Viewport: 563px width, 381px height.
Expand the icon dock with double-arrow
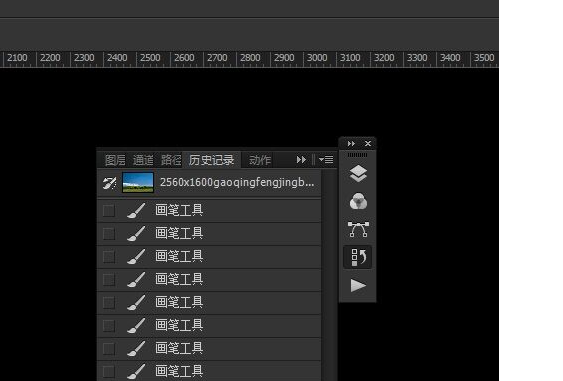pos(351,144)
